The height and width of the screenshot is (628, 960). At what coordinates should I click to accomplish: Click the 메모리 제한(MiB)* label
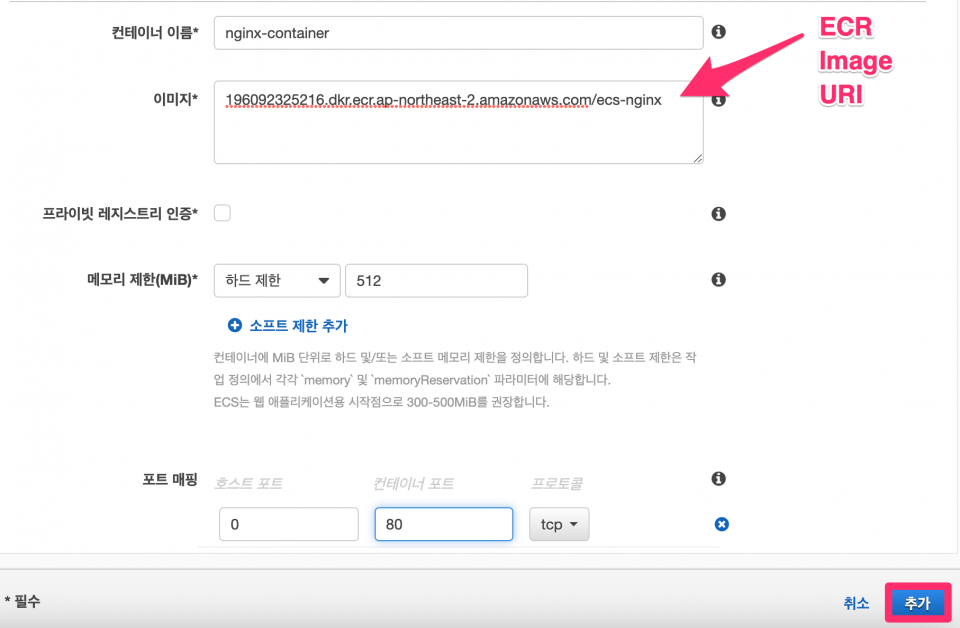(143, 280)
